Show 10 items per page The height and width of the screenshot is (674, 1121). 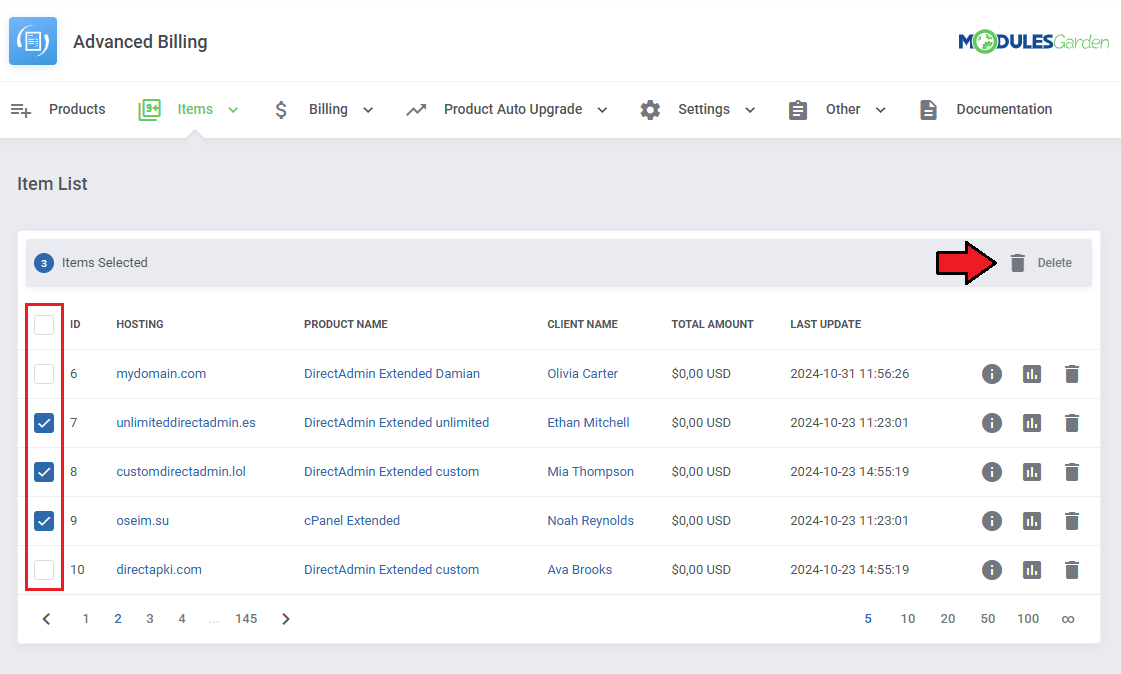click(x=908, y=619)
